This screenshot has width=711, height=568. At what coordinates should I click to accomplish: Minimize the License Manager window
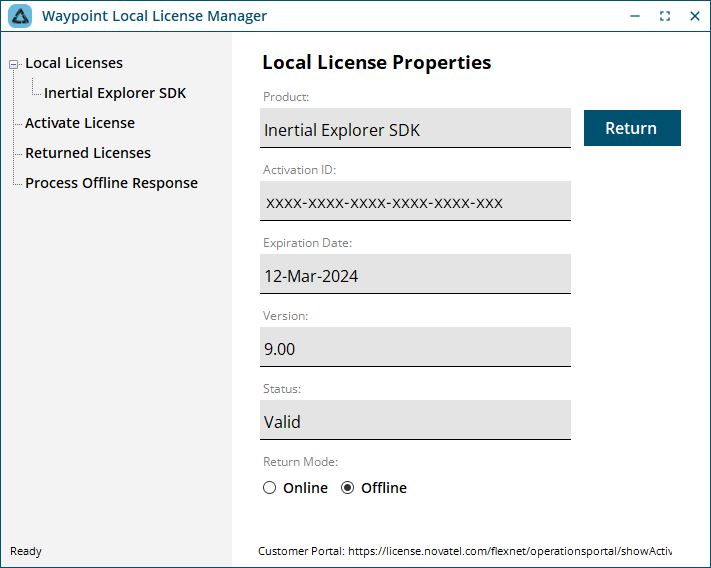pos(635,16)
